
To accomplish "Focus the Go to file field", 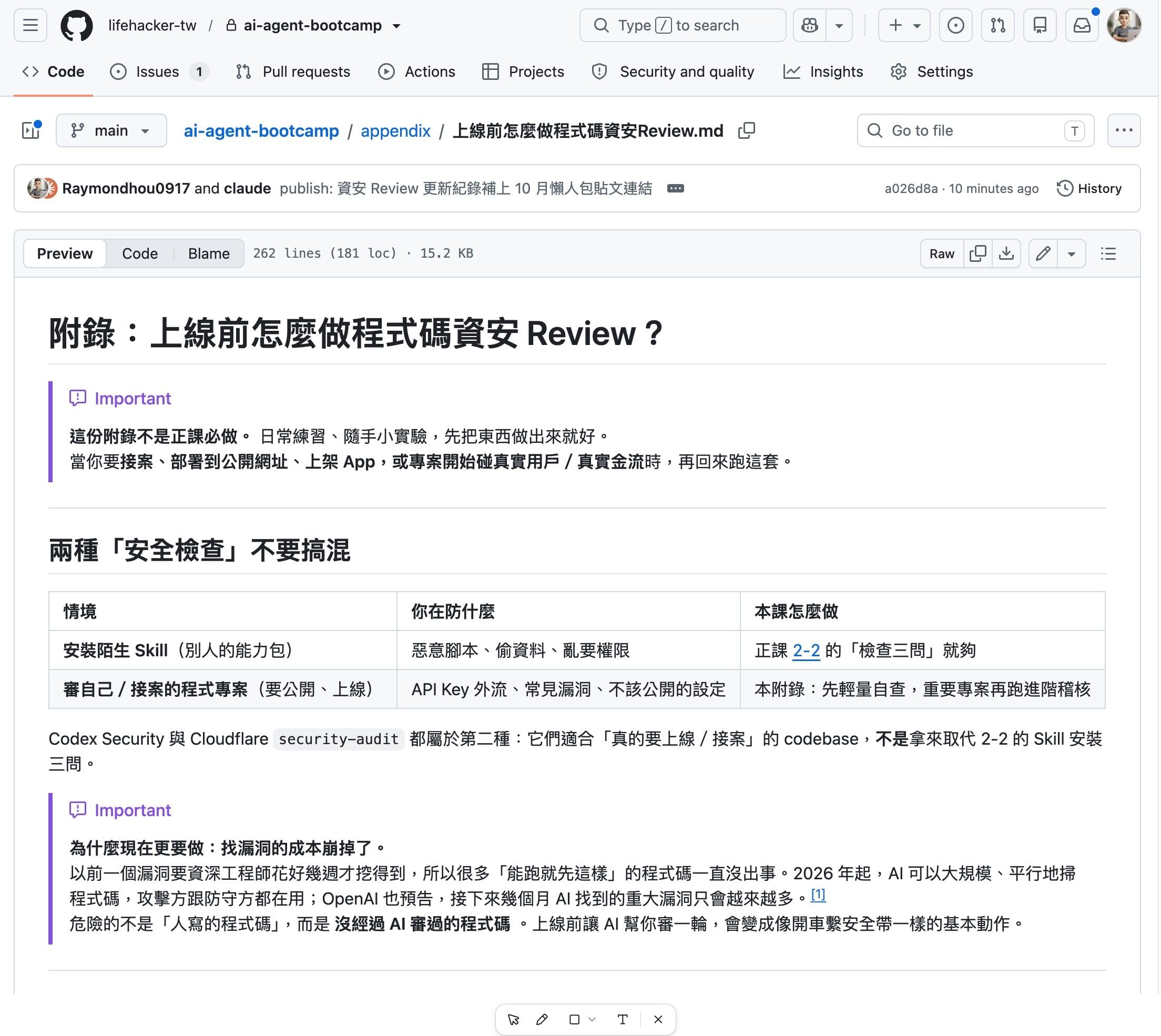I will 975,130.
